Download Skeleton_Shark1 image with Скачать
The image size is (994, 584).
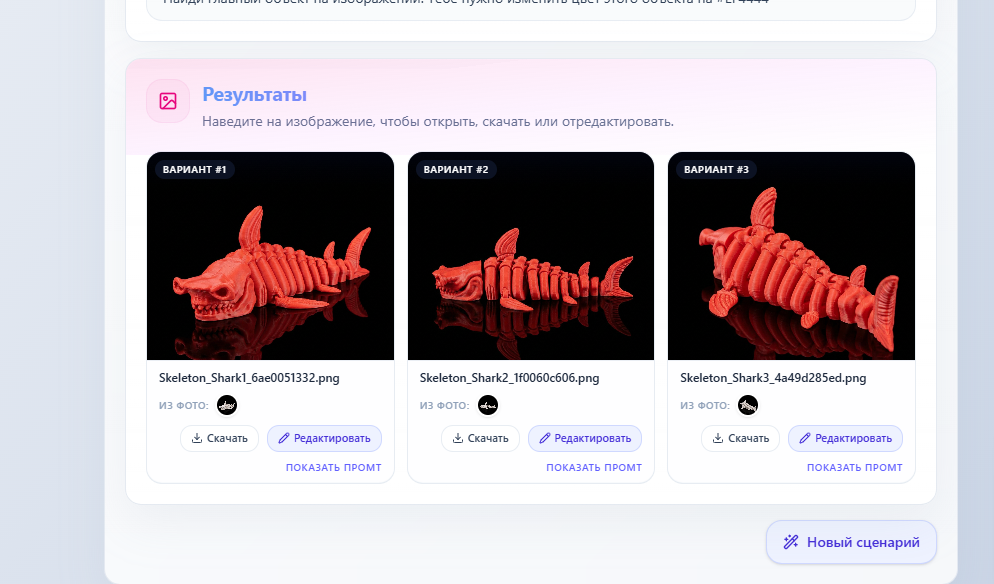219,438
